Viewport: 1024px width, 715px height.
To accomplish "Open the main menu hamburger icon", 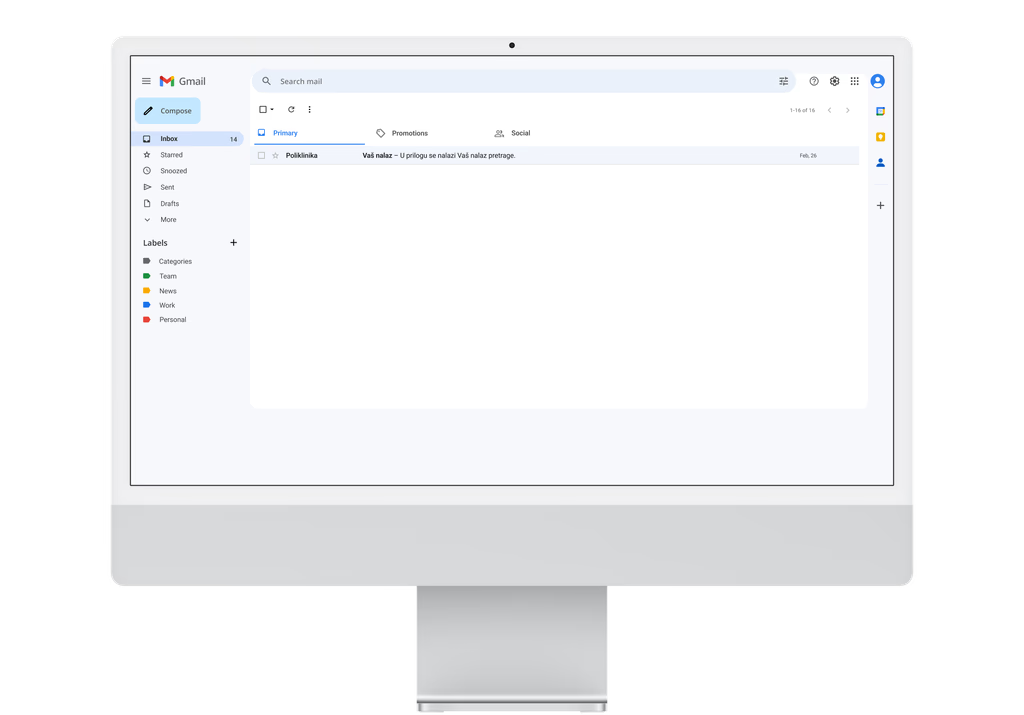I will click(x=146, y=81).
